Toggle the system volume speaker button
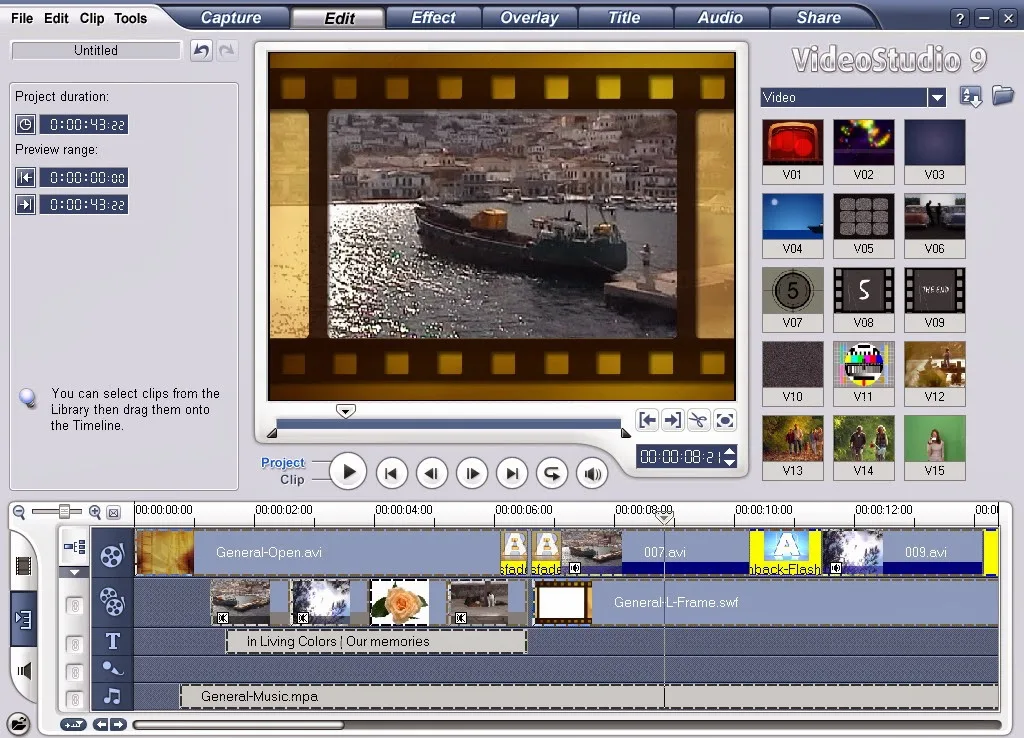Image resolution: width=1024 pixels, height=738 pixels. 592,473
